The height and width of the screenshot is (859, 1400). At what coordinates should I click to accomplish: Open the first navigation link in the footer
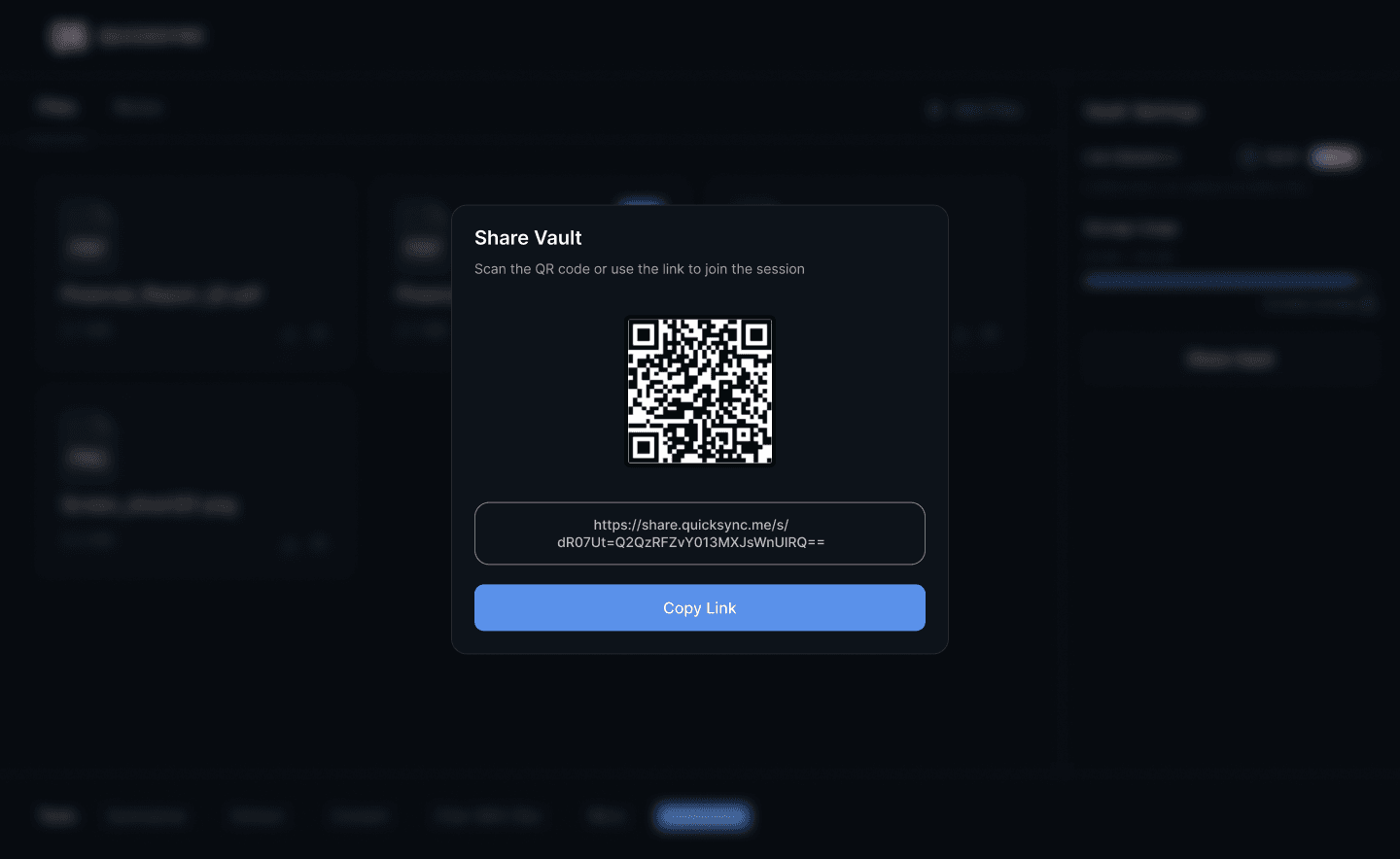[56, 816]
